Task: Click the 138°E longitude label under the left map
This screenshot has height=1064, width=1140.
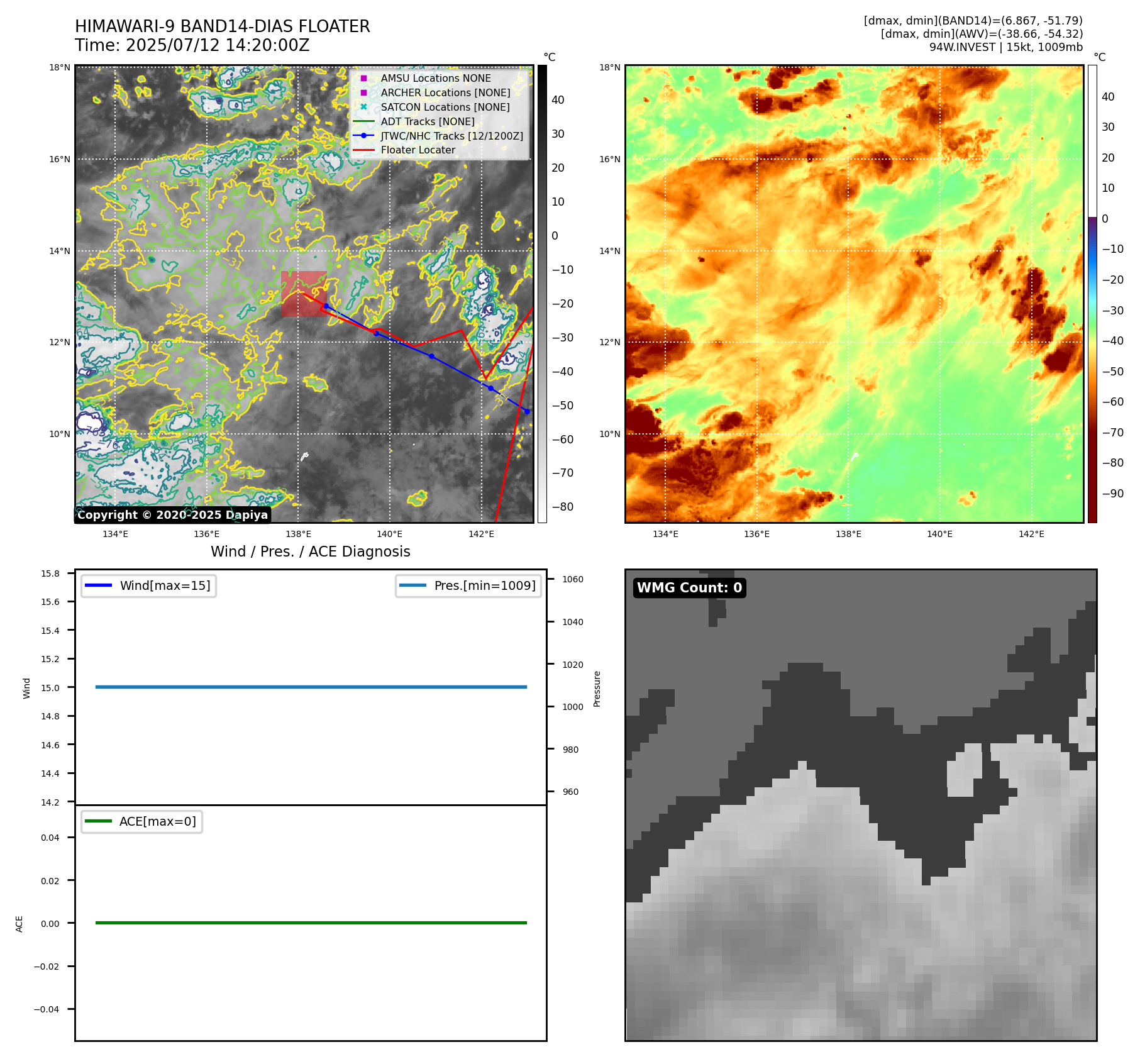Action: pos(298,534)
